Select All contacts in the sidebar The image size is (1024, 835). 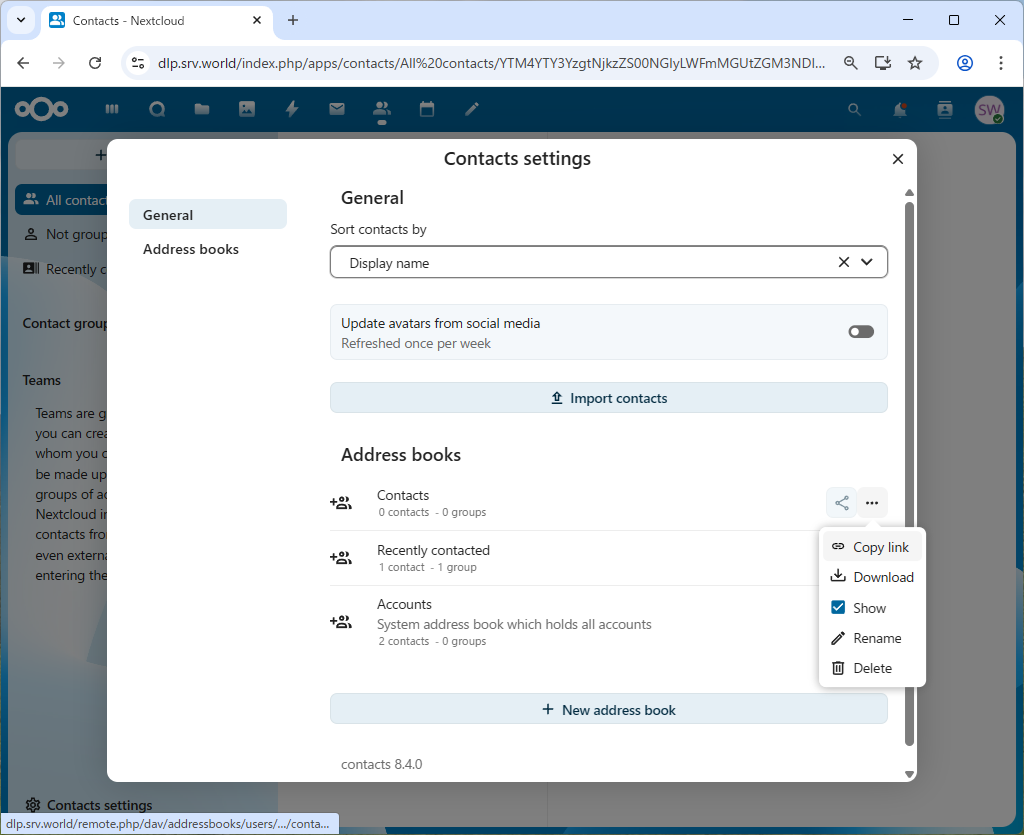pos(62,200)
